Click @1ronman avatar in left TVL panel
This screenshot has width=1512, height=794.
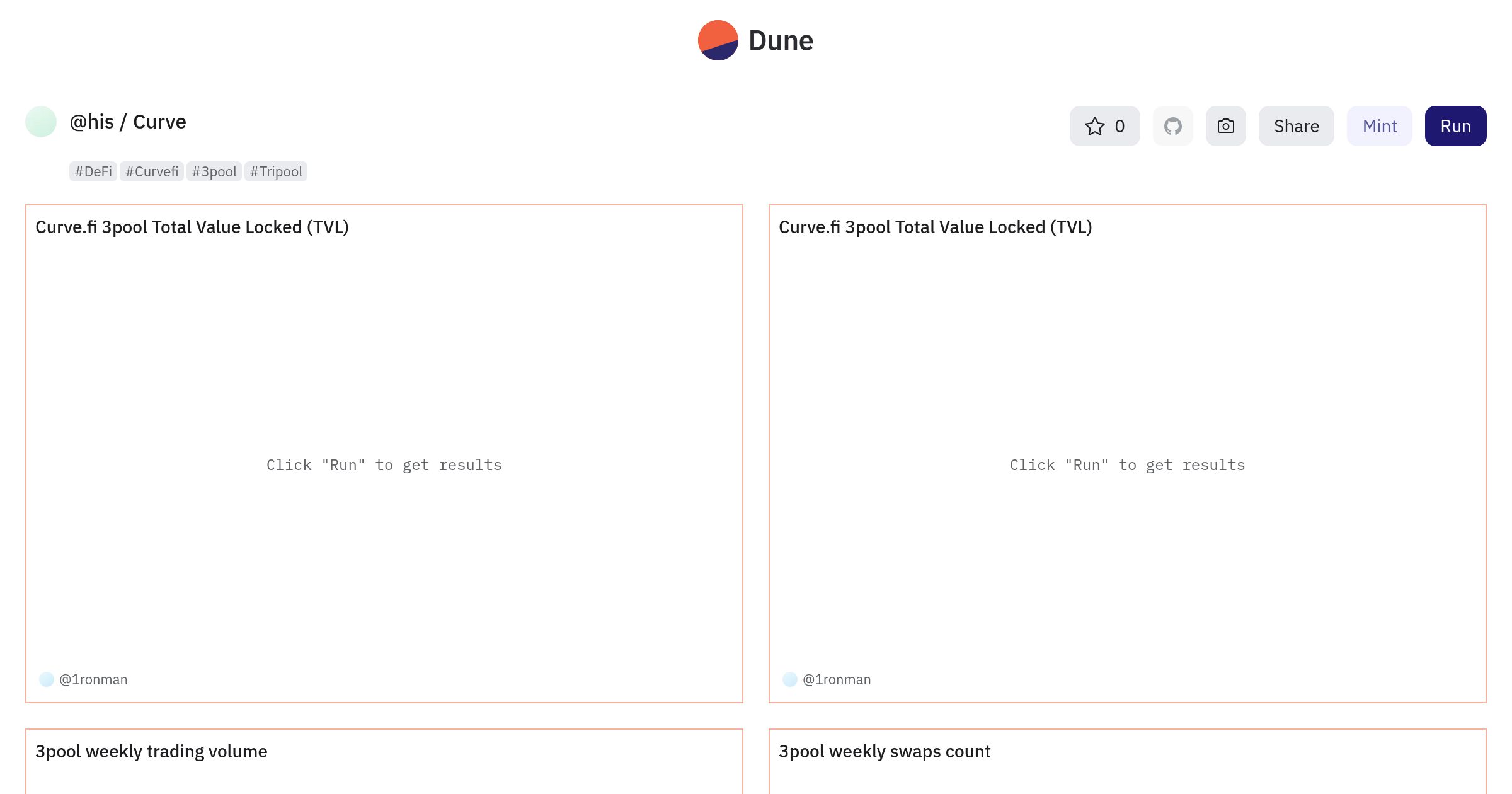tap(47, 679)
